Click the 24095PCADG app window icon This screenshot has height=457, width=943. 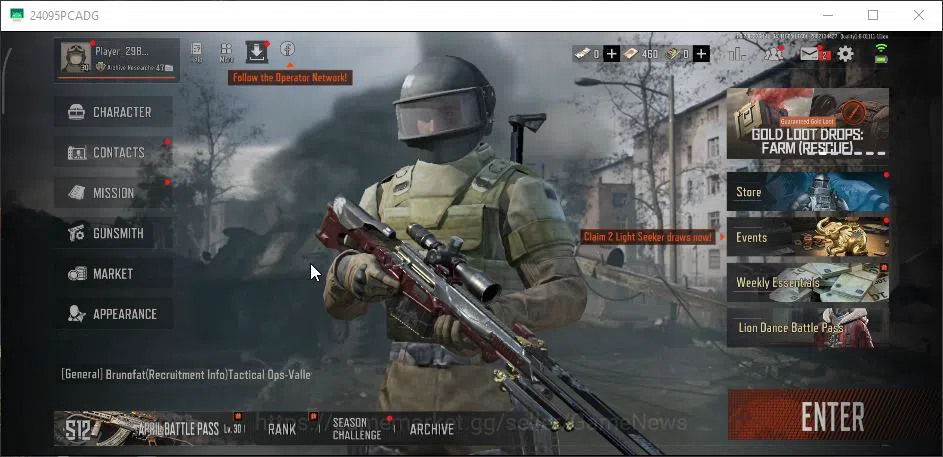coord(17,16)
